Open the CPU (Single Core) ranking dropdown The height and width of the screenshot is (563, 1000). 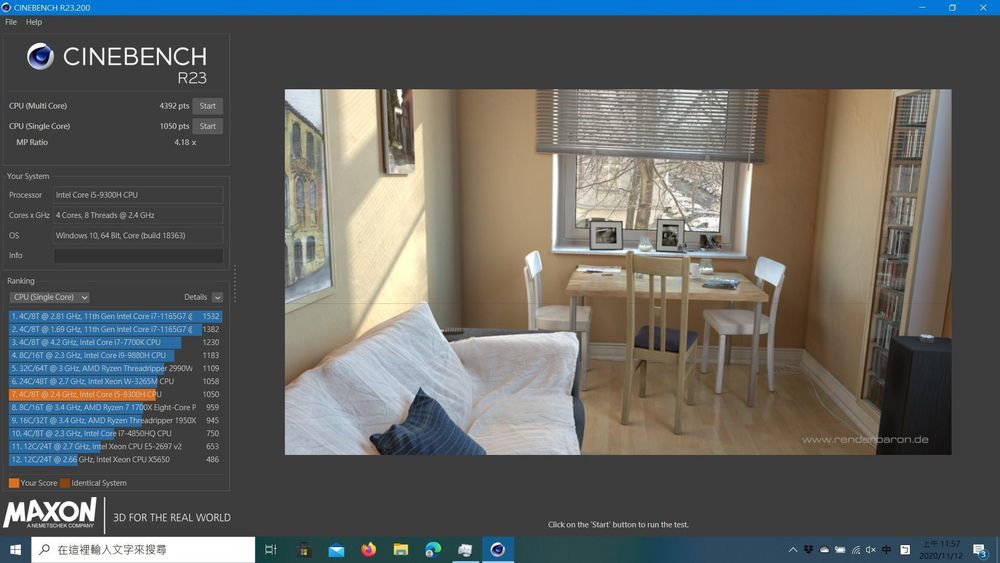[50, 297]
